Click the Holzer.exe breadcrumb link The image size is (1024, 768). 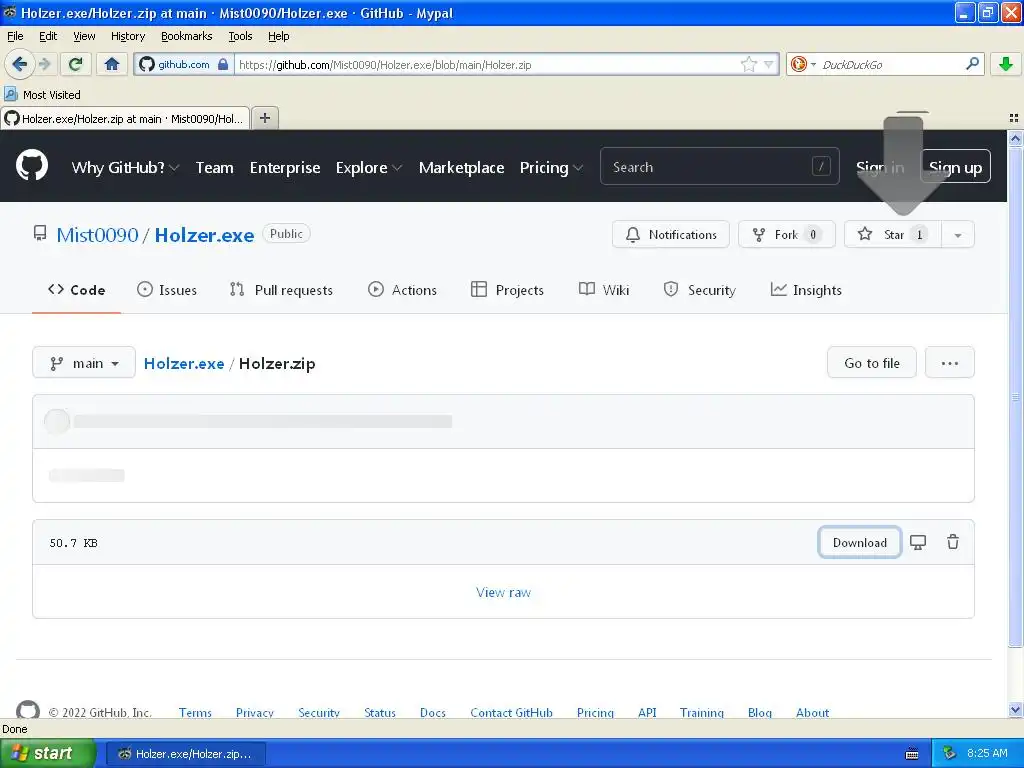pyautogui.click(x=184, y=363)
